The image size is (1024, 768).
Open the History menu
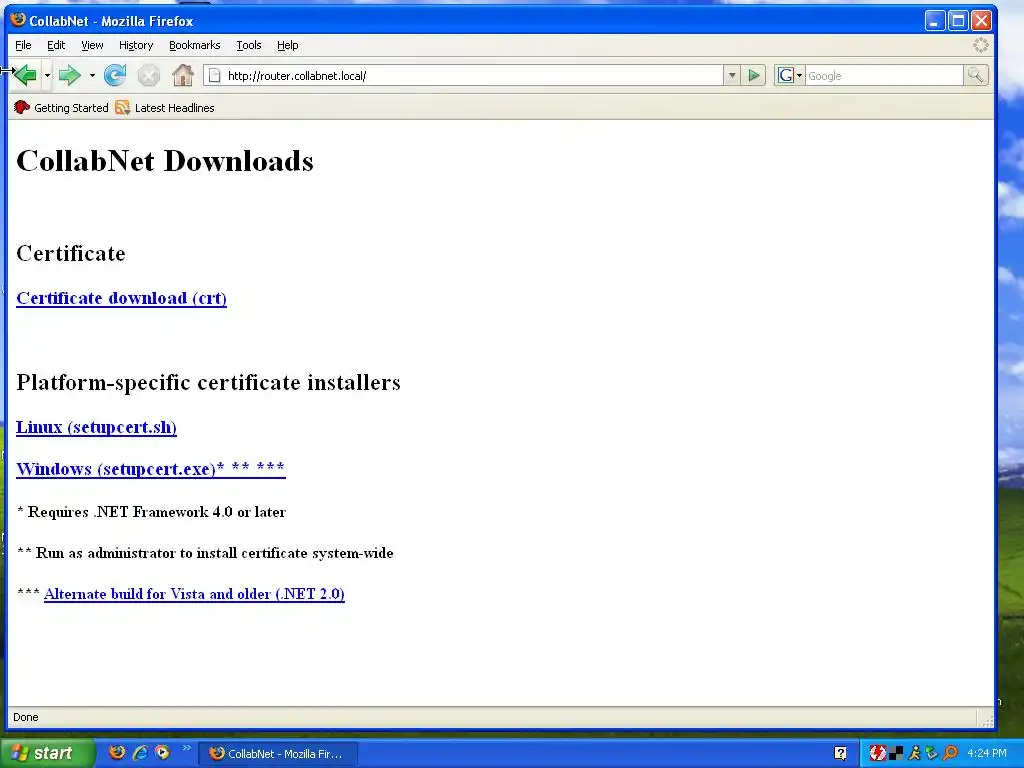[x=136, y=45]
